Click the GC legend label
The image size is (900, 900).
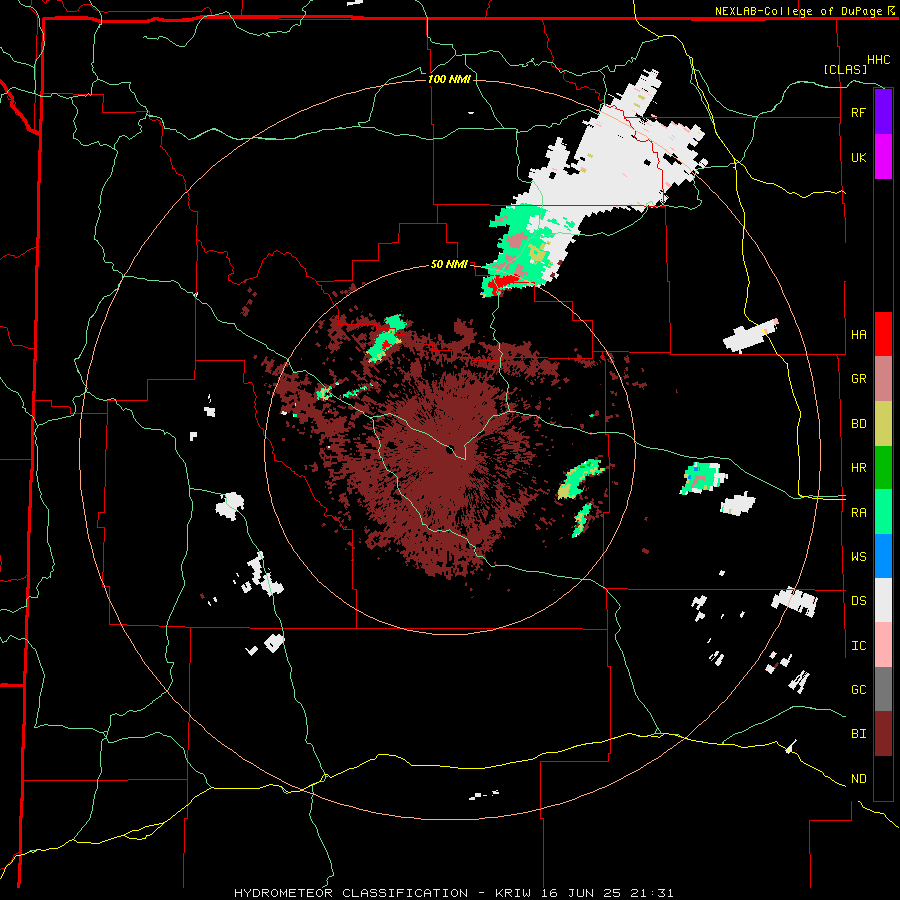click(859, 689)
